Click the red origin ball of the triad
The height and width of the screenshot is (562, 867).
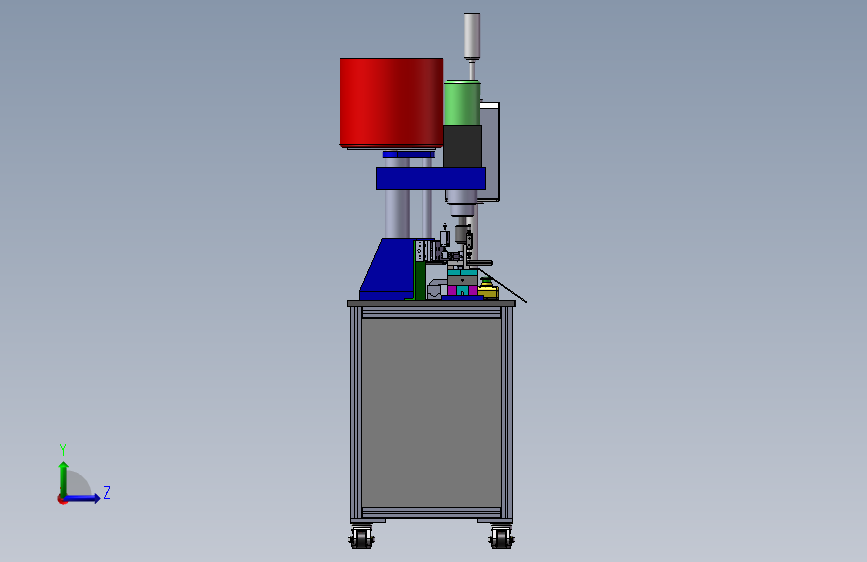coord(62,499)
